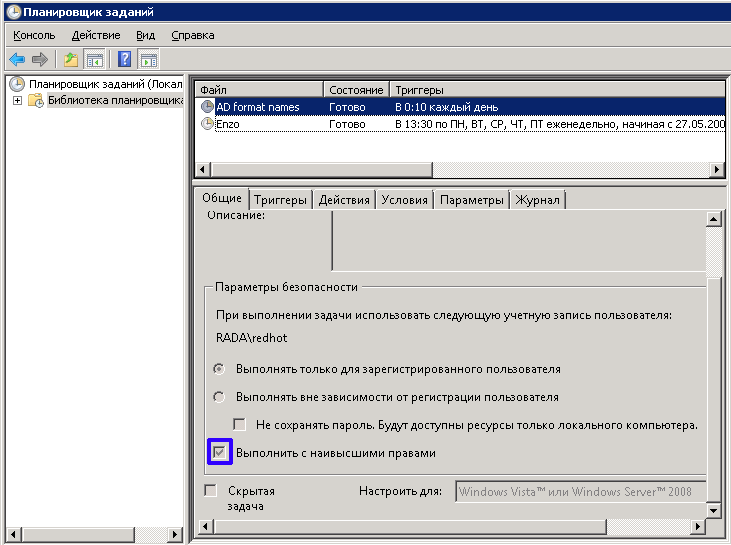
Task: Open the Настроить для combo box
Action: click(580, 491)
